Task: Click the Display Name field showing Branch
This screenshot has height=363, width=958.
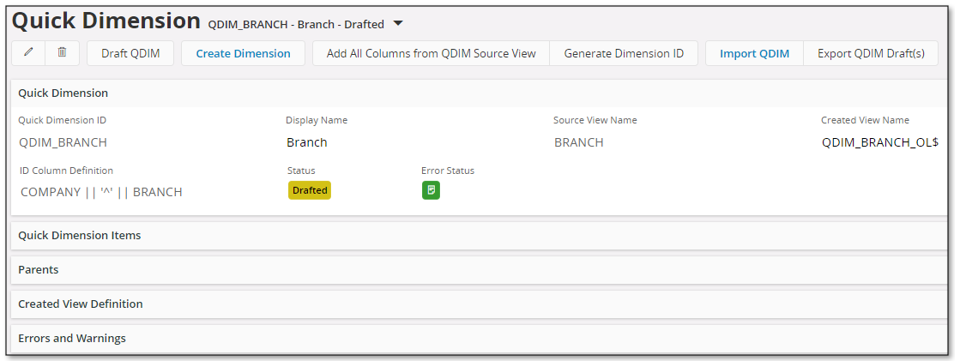Action: (x=307, y=142)
